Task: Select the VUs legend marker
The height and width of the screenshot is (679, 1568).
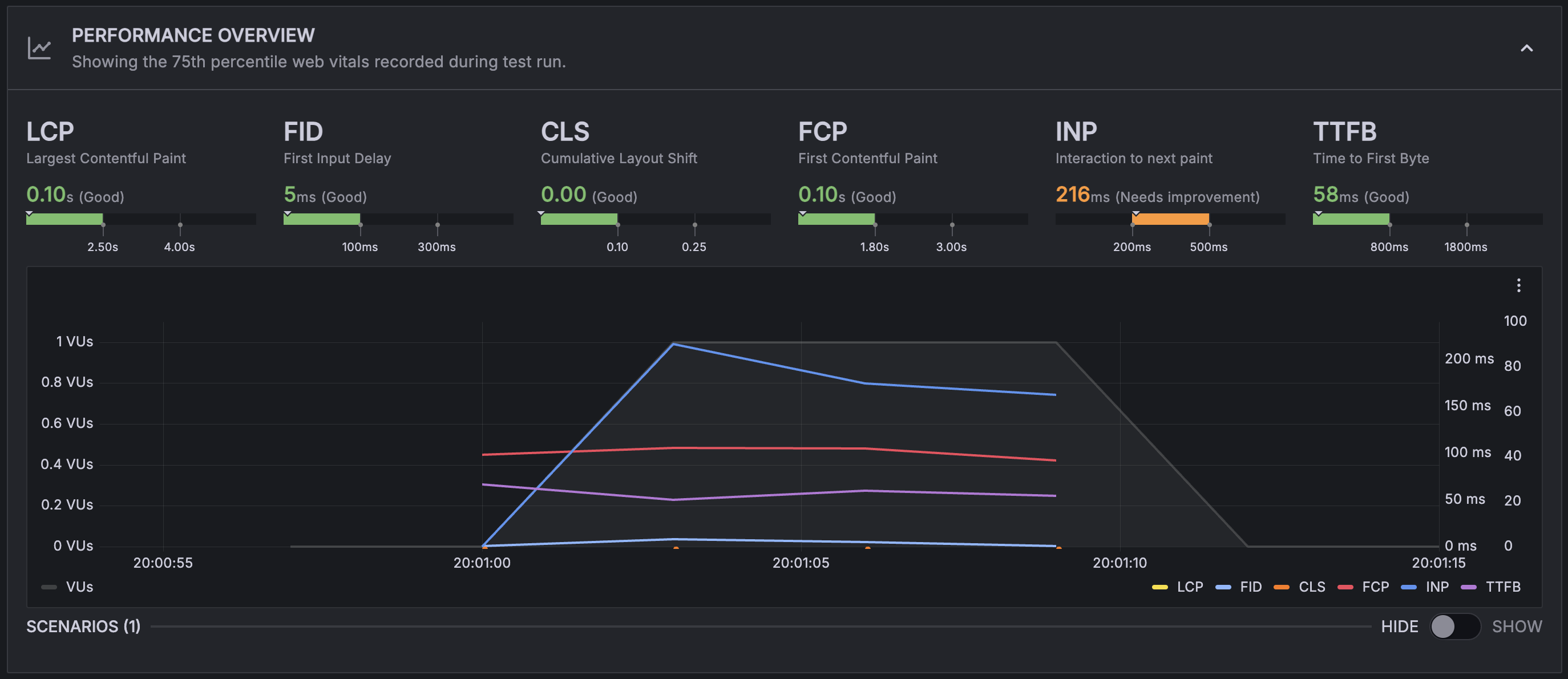Action: pyautogui.click(x=49, y=587)
